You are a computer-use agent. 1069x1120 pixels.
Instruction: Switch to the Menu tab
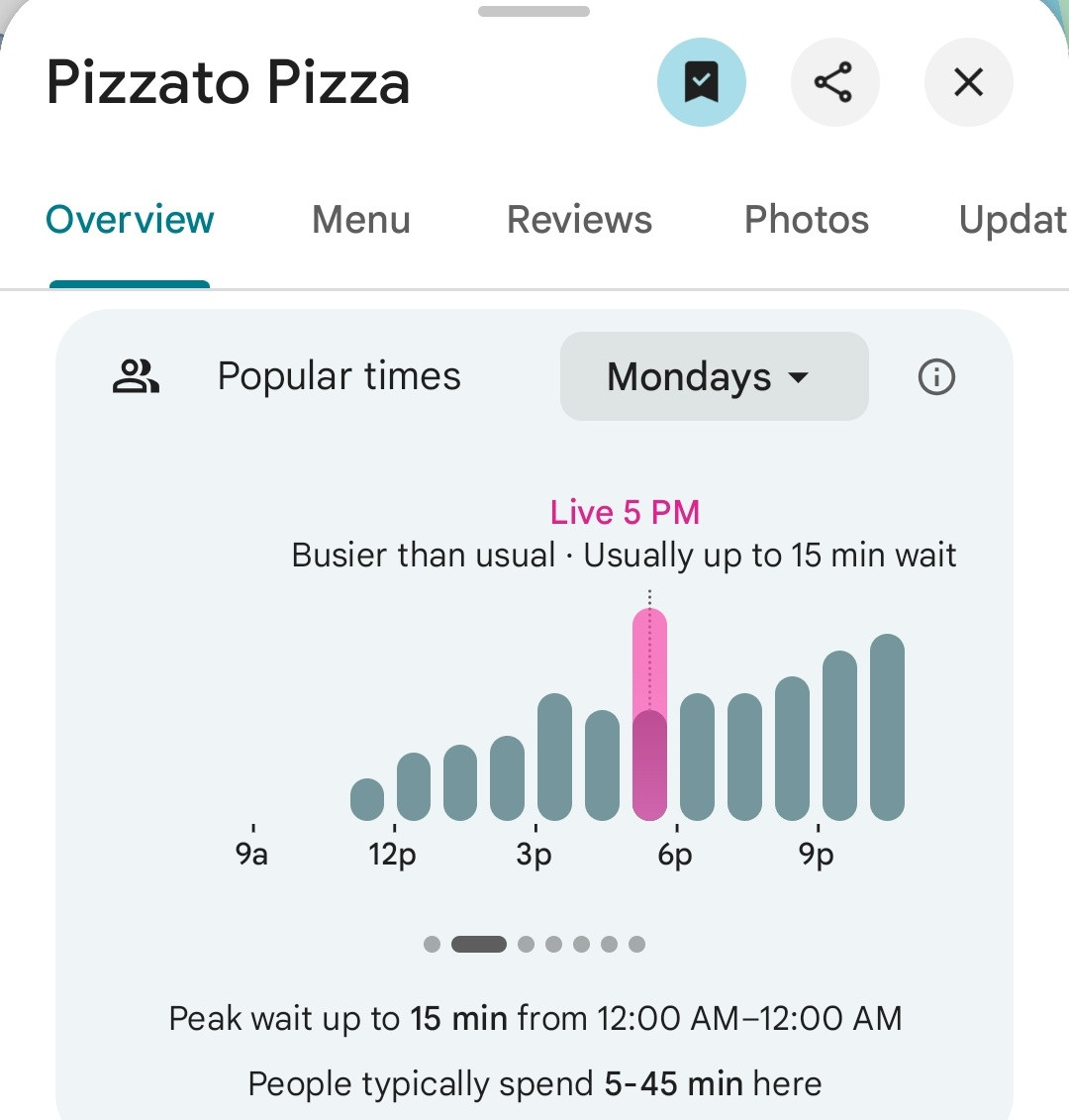click(361, 220)
